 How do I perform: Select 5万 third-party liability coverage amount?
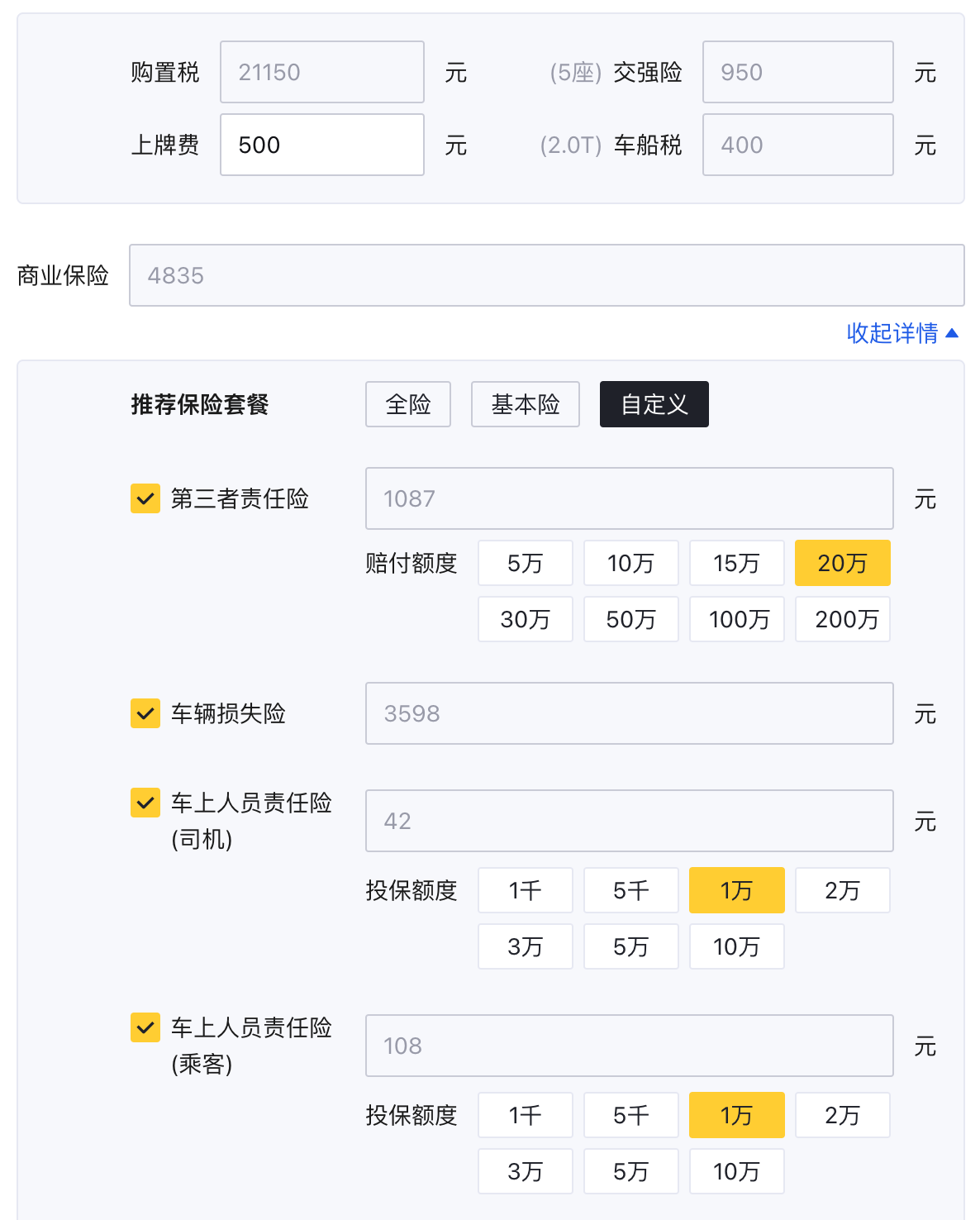525,563
